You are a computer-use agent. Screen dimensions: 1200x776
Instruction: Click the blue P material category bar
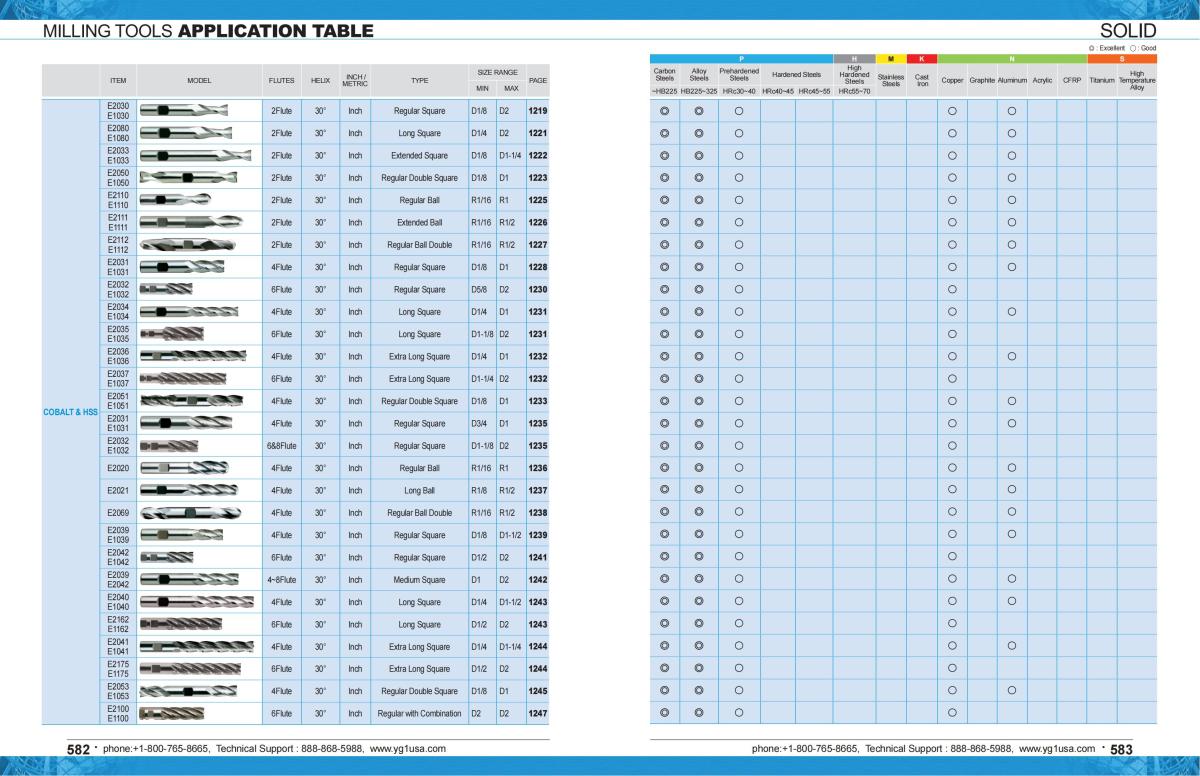741,59
